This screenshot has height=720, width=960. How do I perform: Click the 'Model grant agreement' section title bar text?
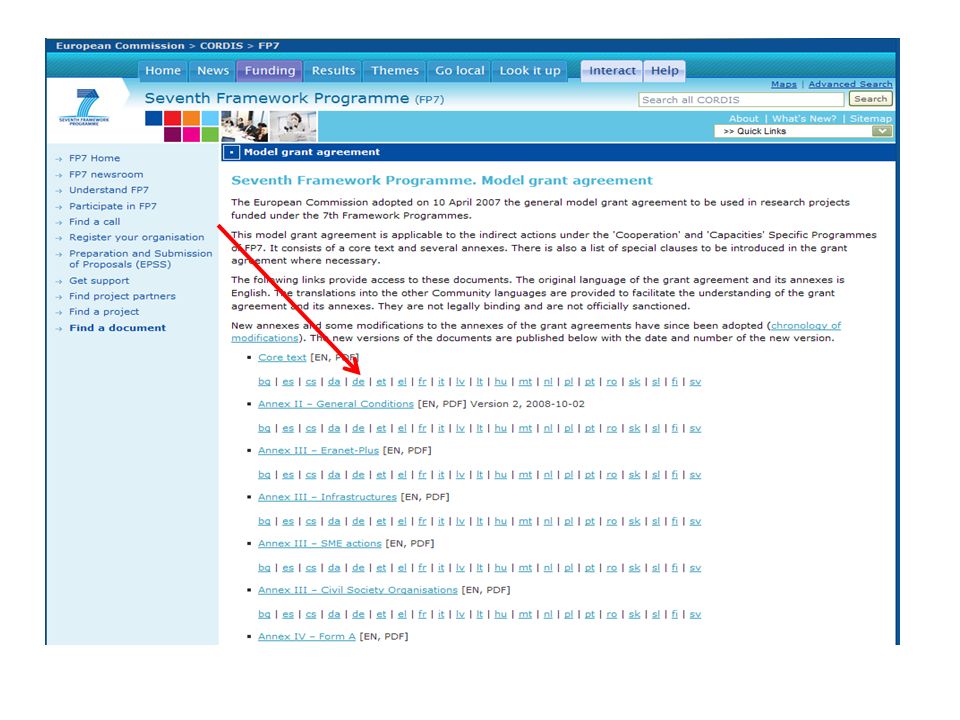pyautogui.click(x=312, y=152)
